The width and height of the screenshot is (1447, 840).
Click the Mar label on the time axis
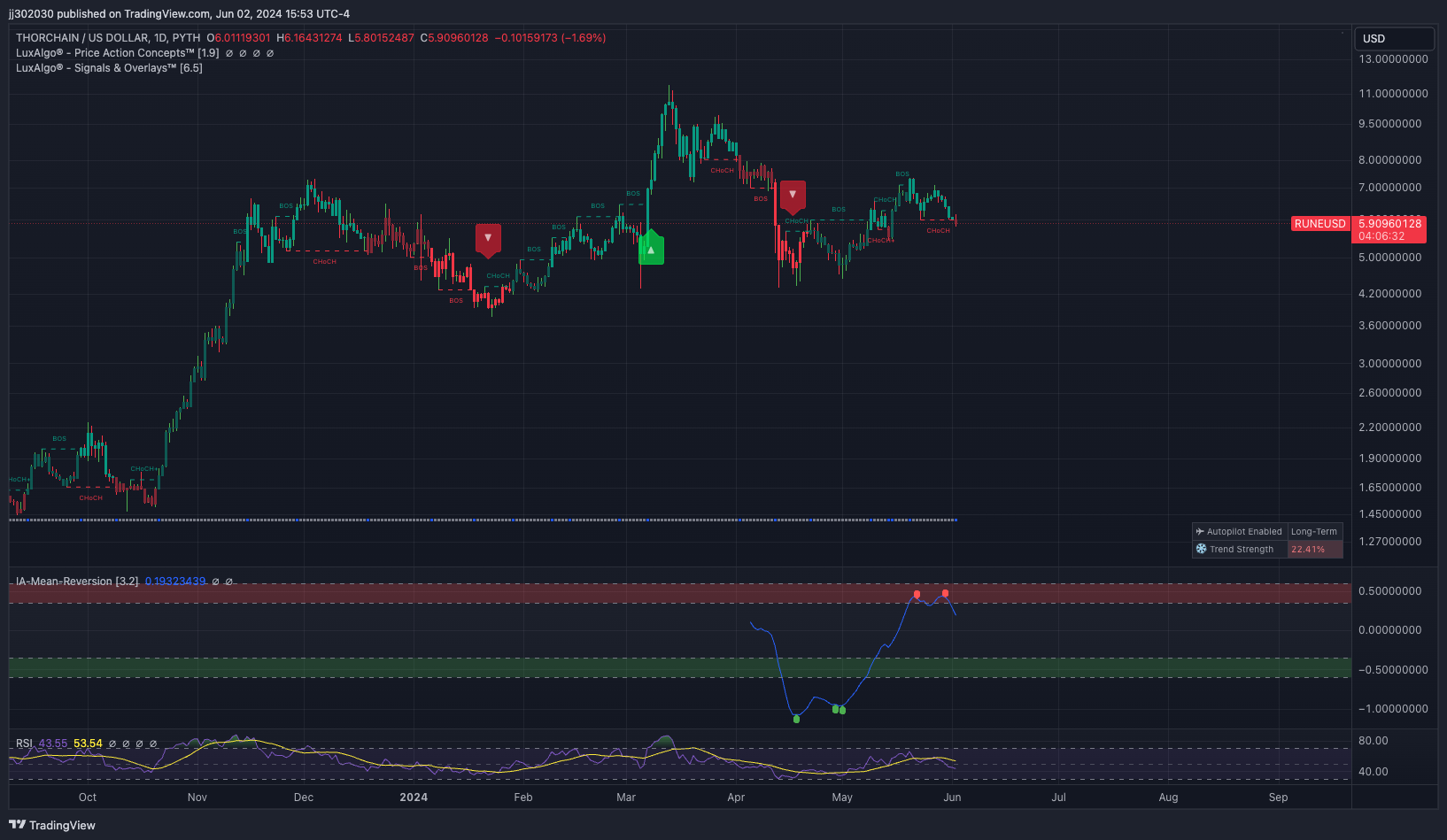click(626, 798)
